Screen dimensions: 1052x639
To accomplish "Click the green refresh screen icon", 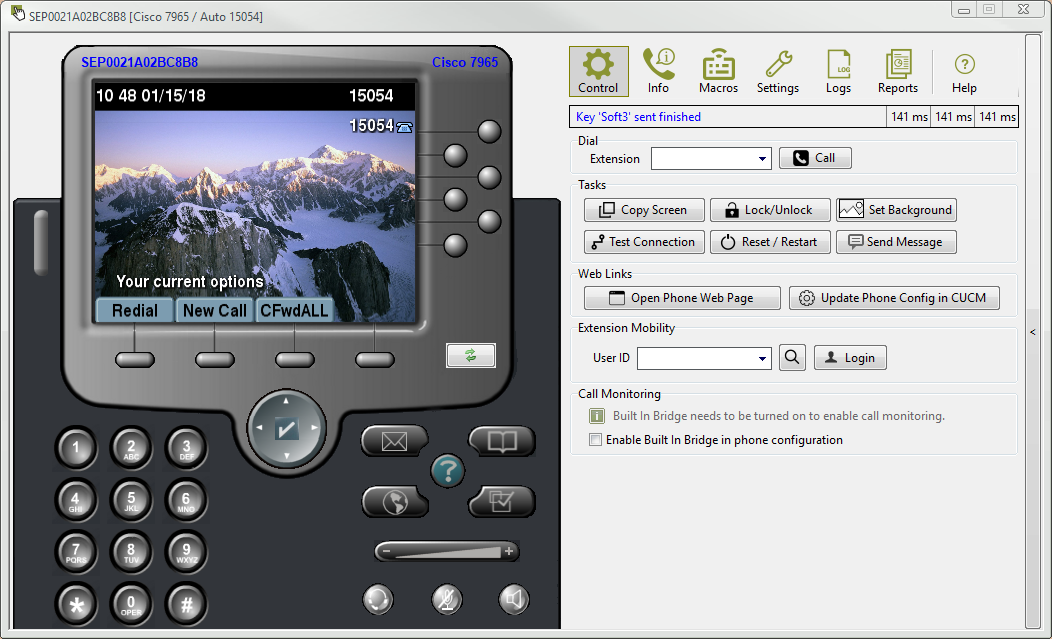I will coord(471,356).
